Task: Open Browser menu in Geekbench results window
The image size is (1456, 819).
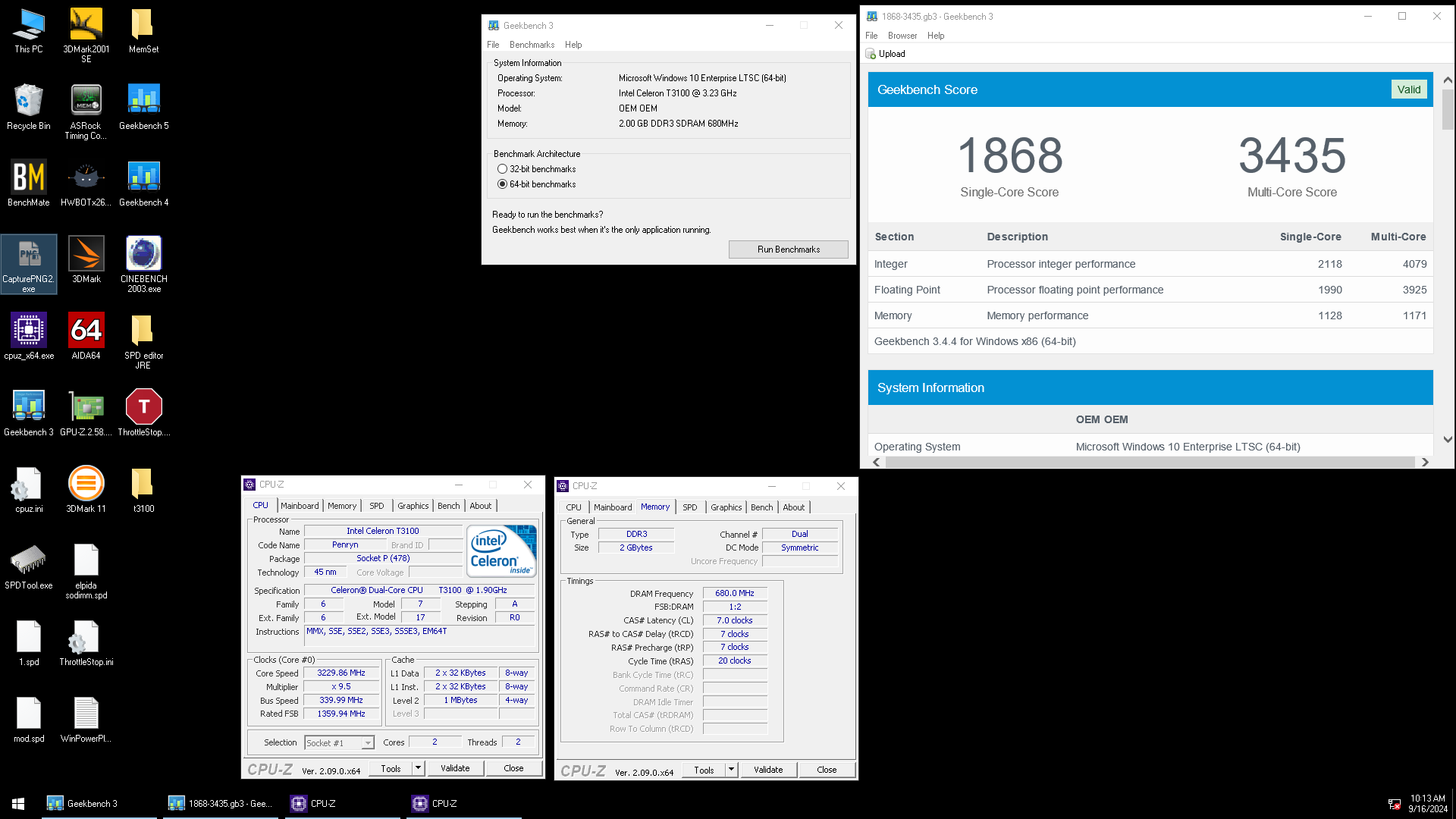Action: (x=902, y=36)
